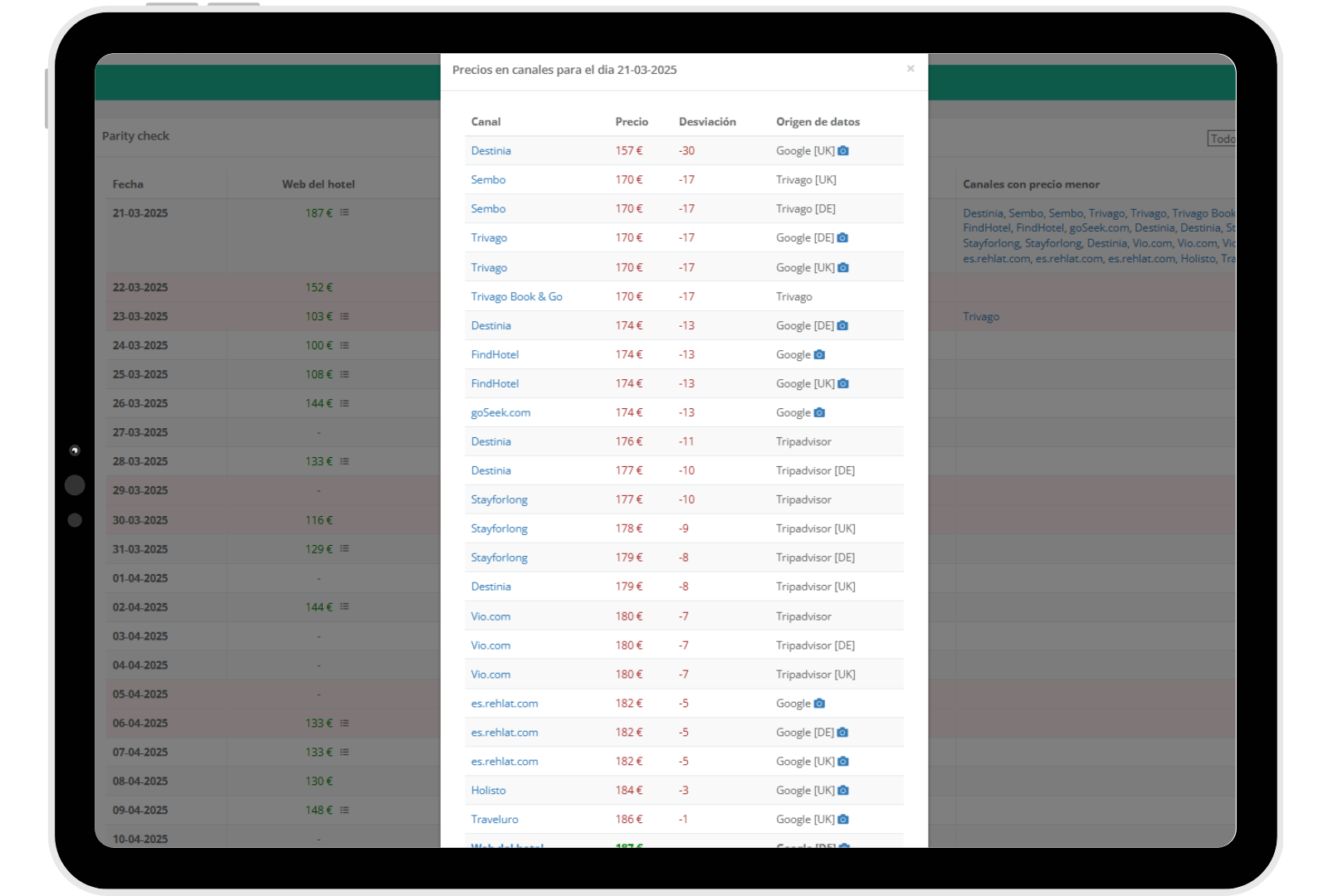Open list icon for 26-03-2025 hotel price
Viewport: 1328px width, 896px height.
(x=344, y=404)
